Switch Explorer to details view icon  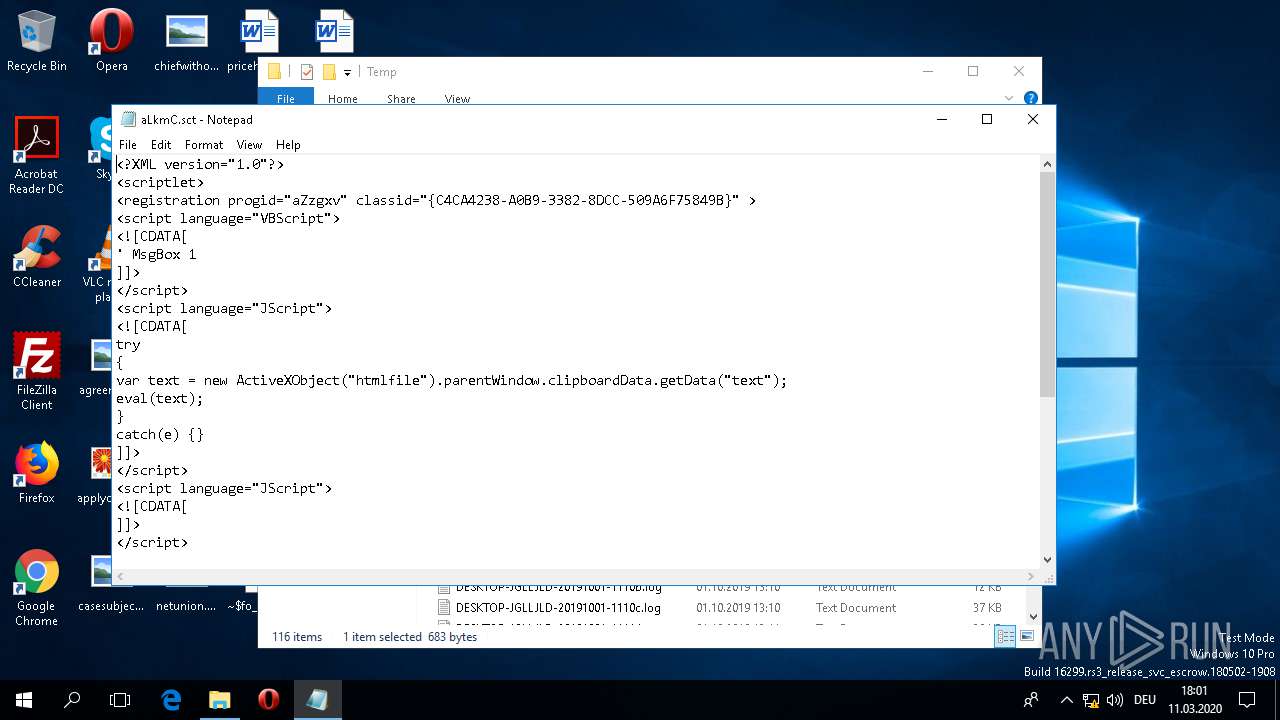(1006, 637)
